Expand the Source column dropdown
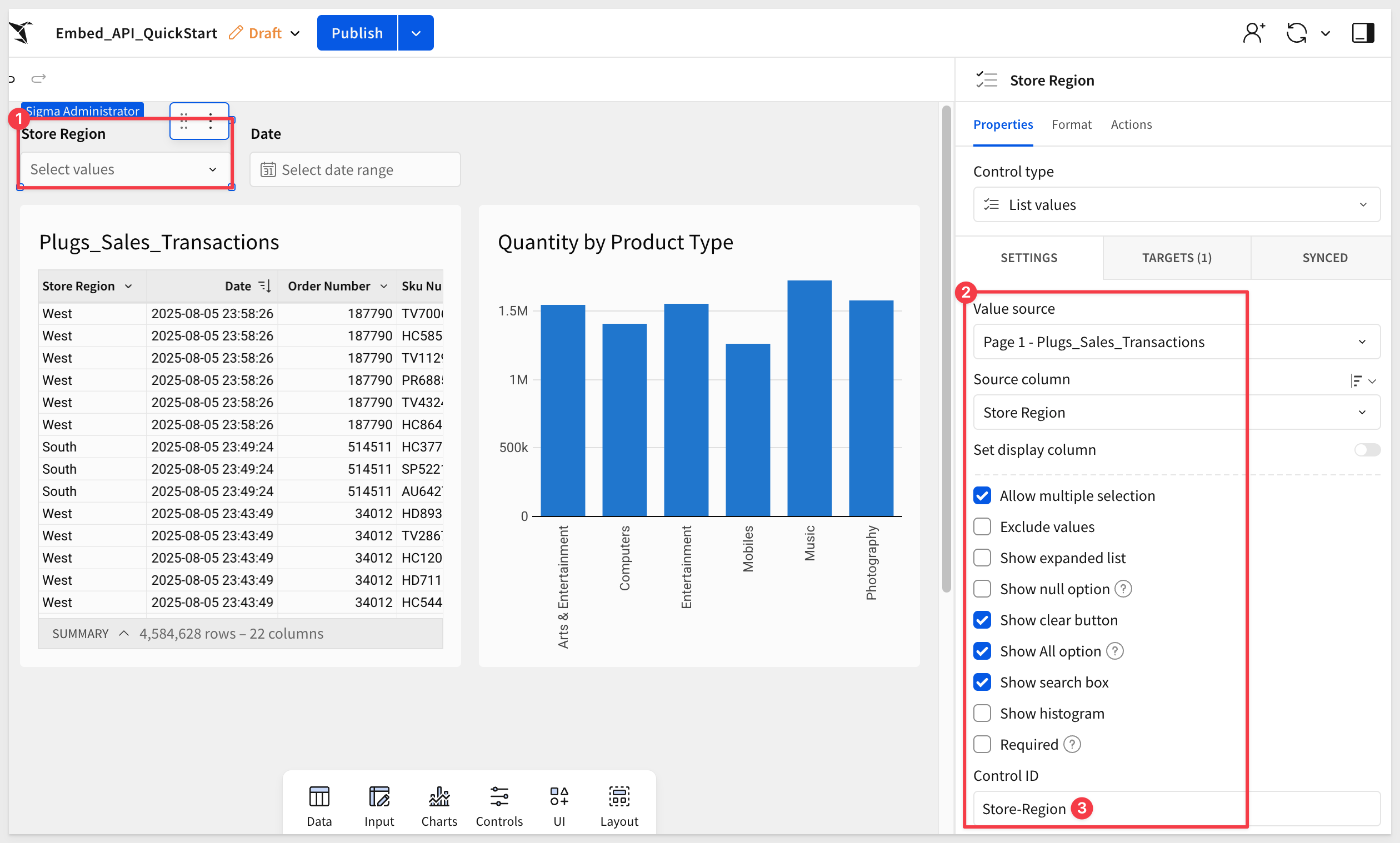Screen dimensions: 1400x843 (1176, 413)
